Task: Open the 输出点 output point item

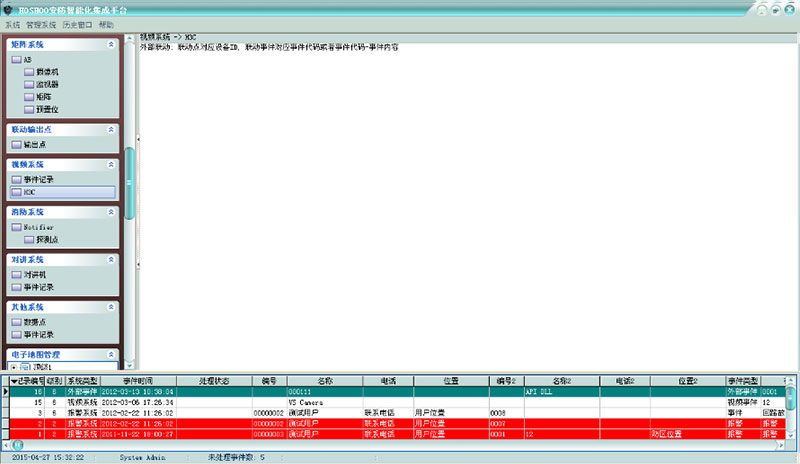Action: pyautogui.click(x=34, y=145)
